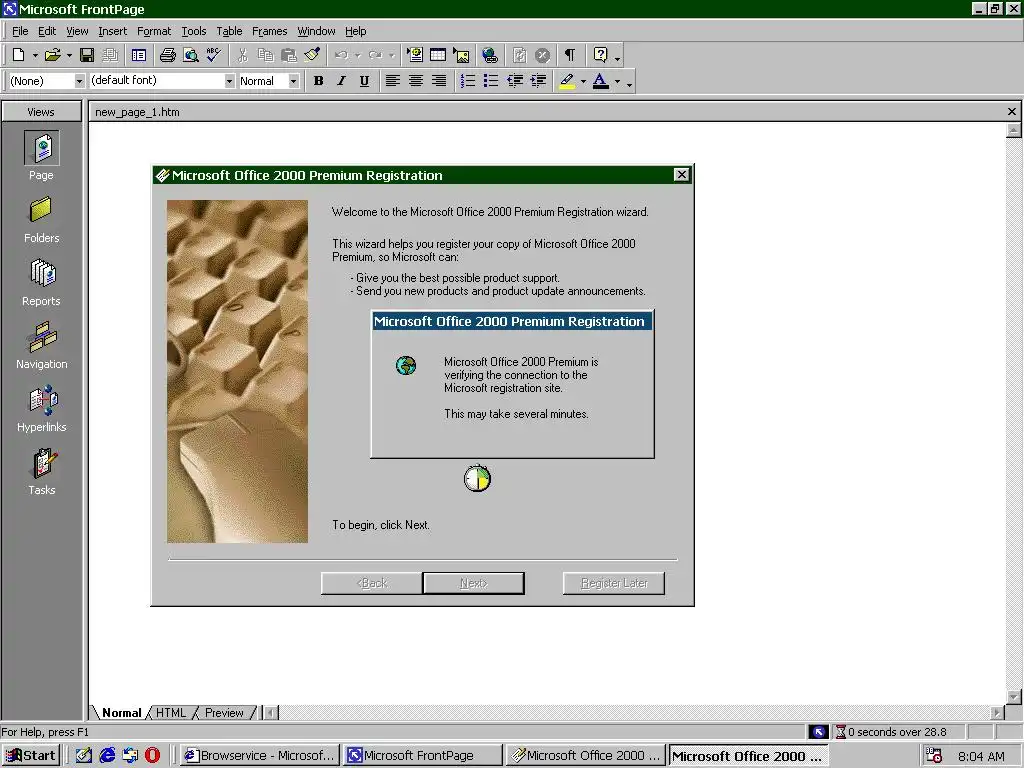Open the dropdown arrow beside New Page
Image resolution: width=1024 pixels, height=768 pixels.
[x=35, y=56]
